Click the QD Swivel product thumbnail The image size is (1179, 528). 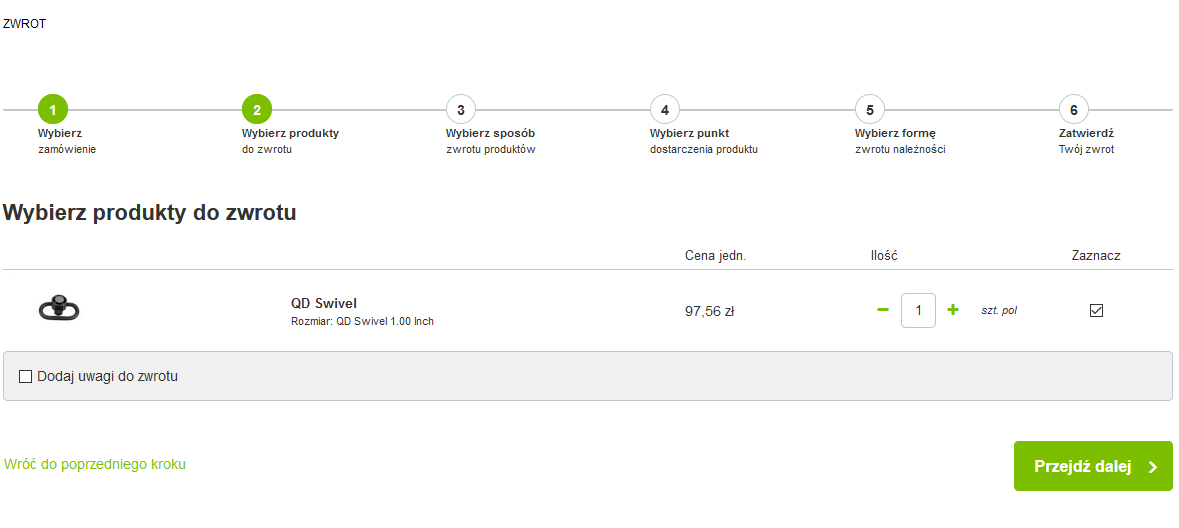59,308
